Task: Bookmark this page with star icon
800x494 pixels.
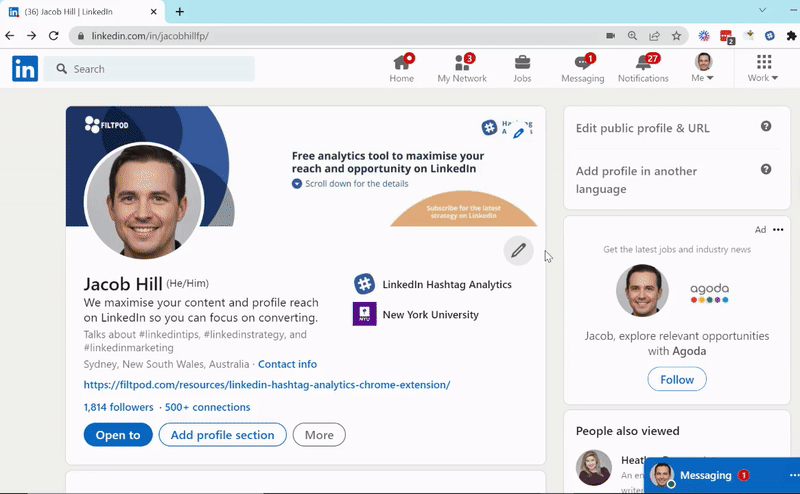Action: [x=677, y=36]
